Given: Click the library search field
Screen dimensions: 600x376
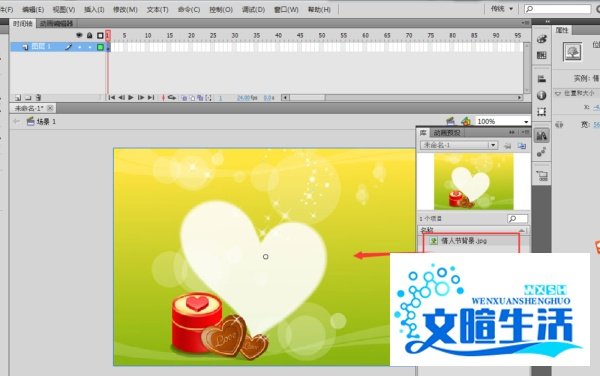Looking at the screenshot, I should (x=517, y=218).
